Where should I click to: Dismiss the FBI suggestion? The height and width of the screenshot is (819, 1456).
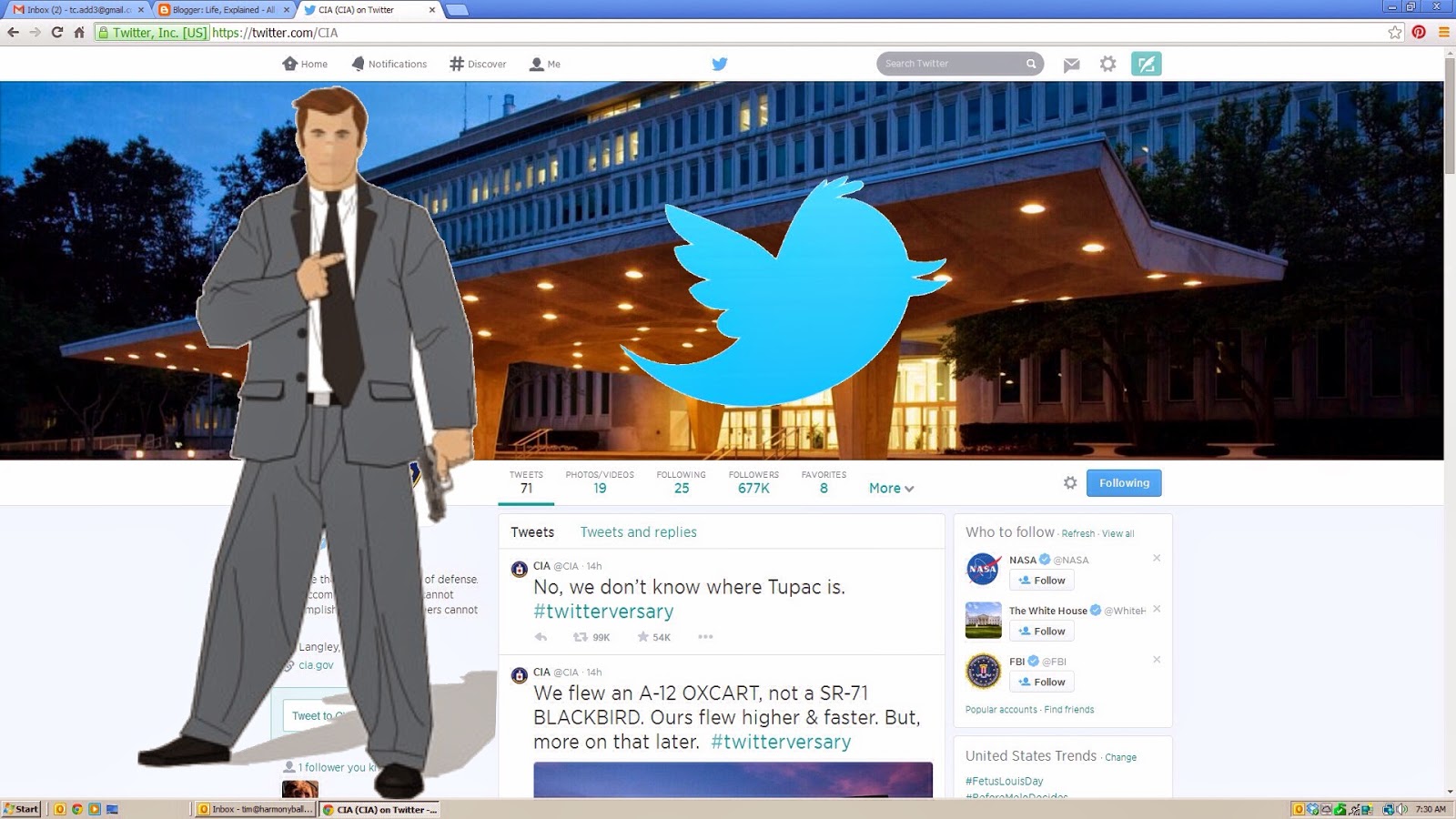[1157, 660]
